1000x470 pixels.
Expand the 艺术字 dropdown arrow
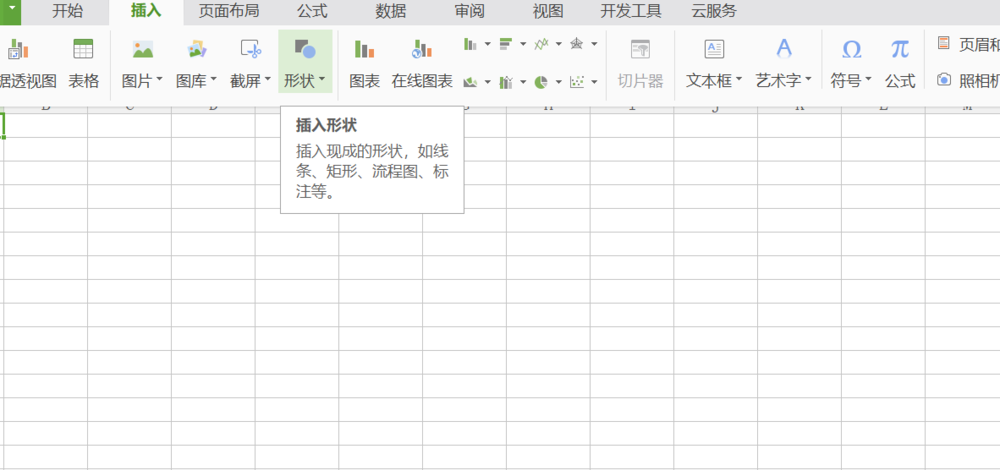[x=809, y=80]
